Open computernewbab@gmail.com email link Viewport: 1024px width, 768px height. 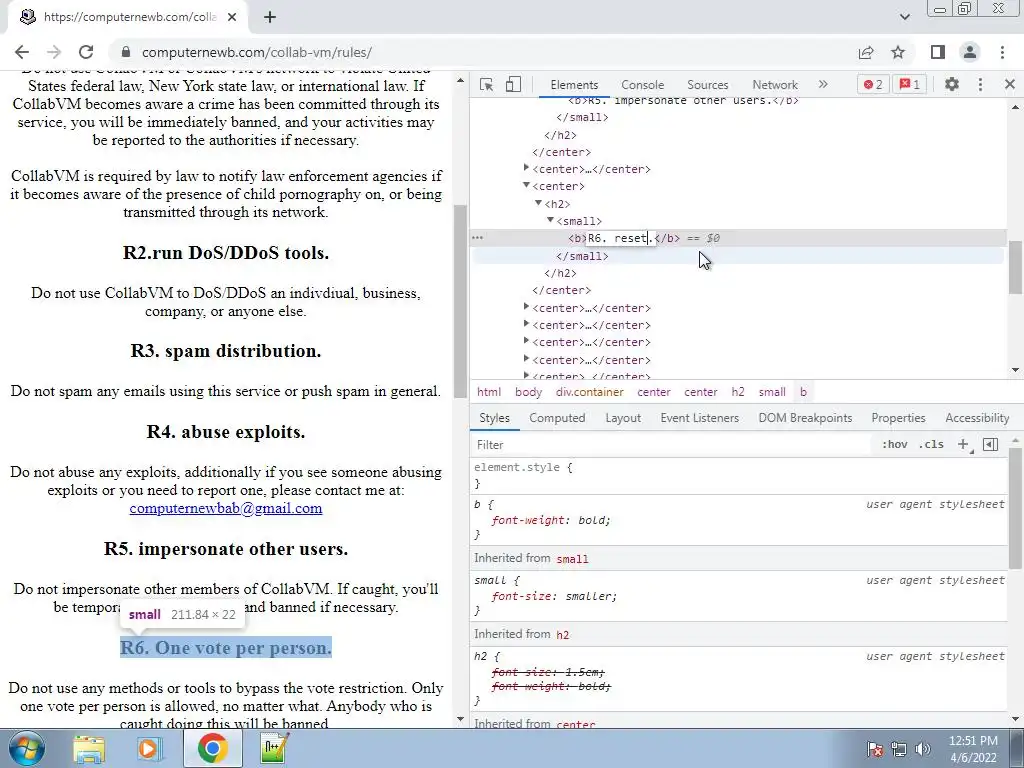coord(226,508)
